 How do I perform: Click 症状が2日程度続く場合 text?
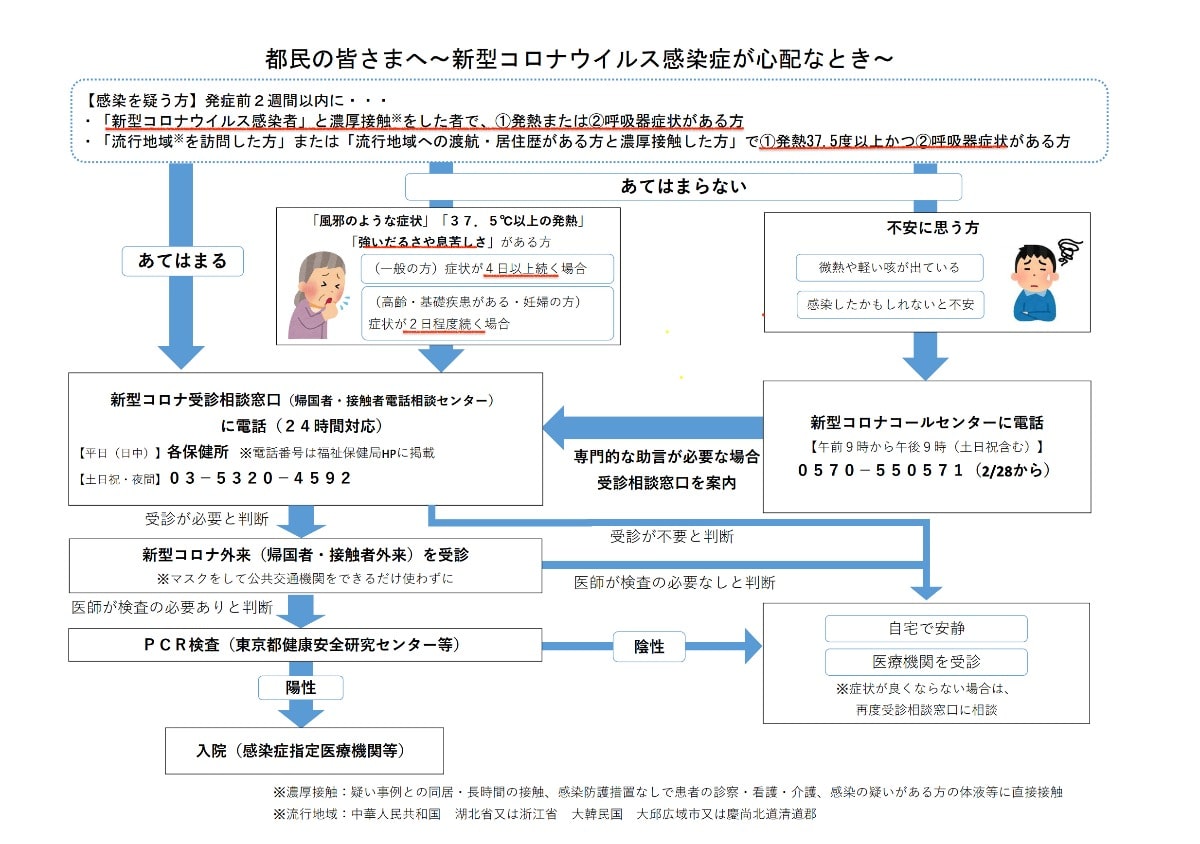439,324
